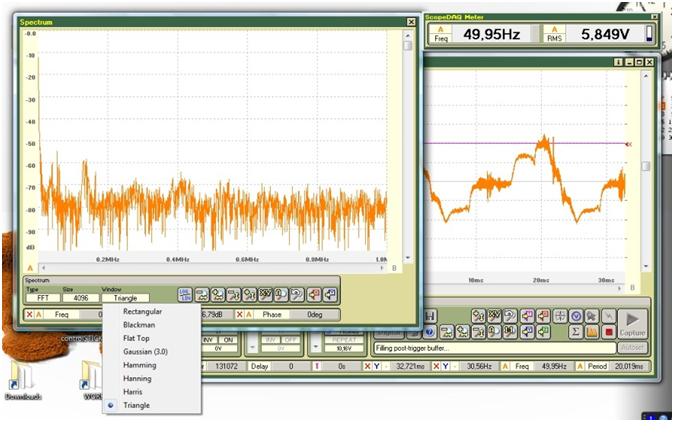
Task: Click the 131072 buffer size field
Action: (x=226, y=366)
